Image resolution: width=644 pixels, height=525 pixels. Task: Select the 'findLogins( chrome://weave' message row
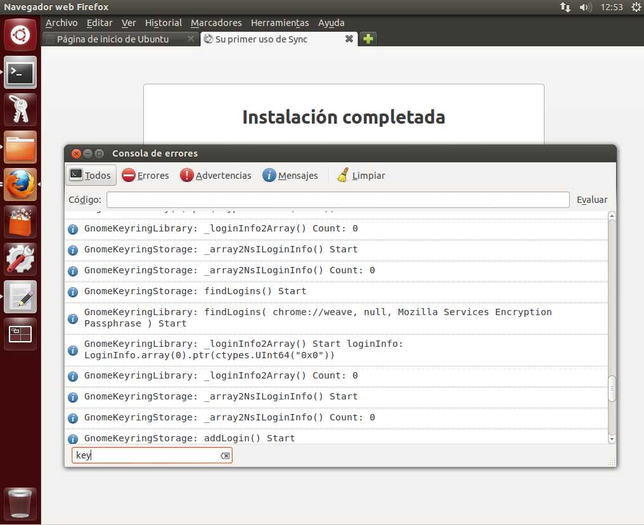click(336, 318)
